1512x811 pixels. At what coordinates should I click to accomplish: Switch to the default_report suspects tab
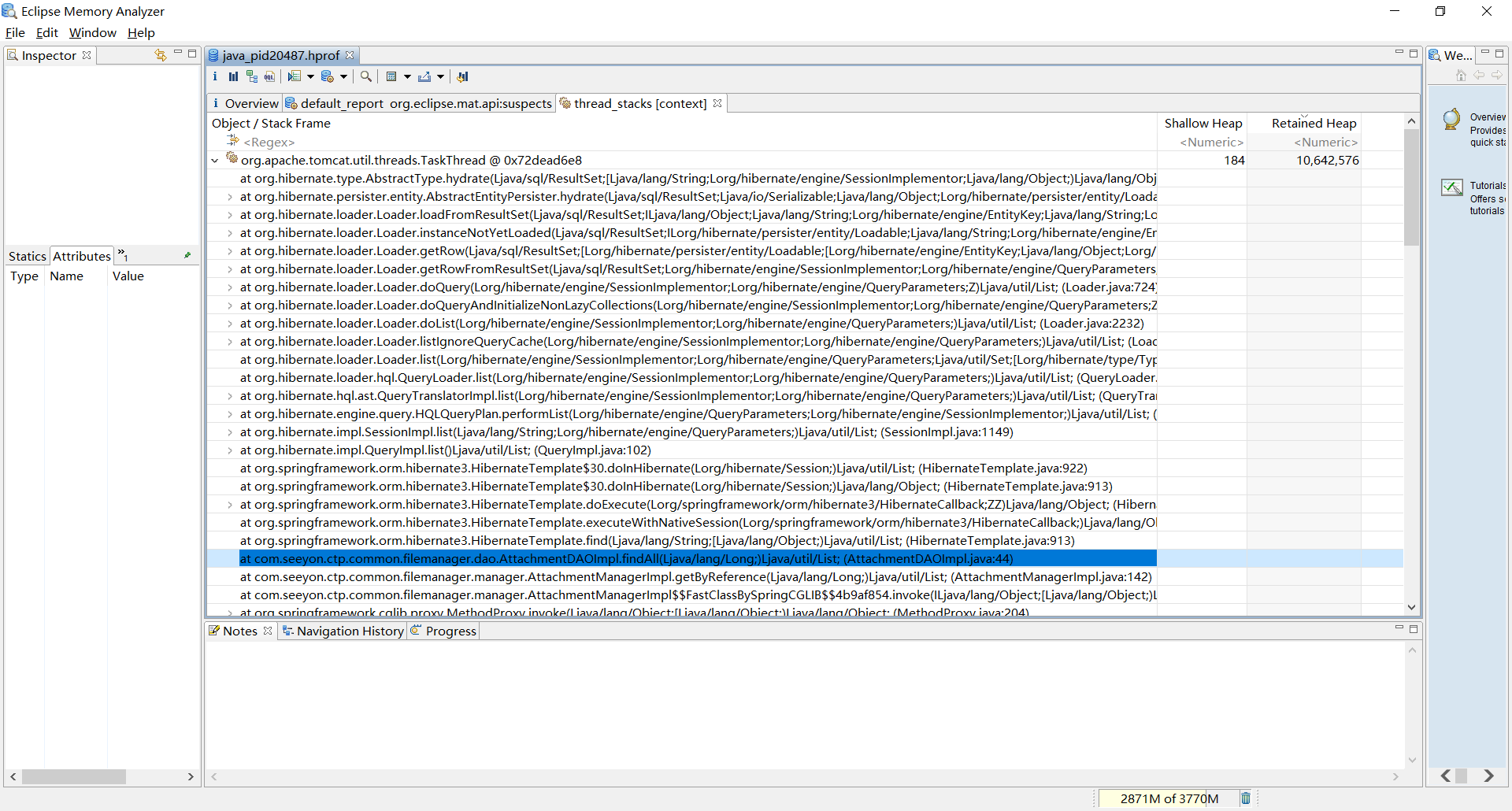[x=419, y=103]
